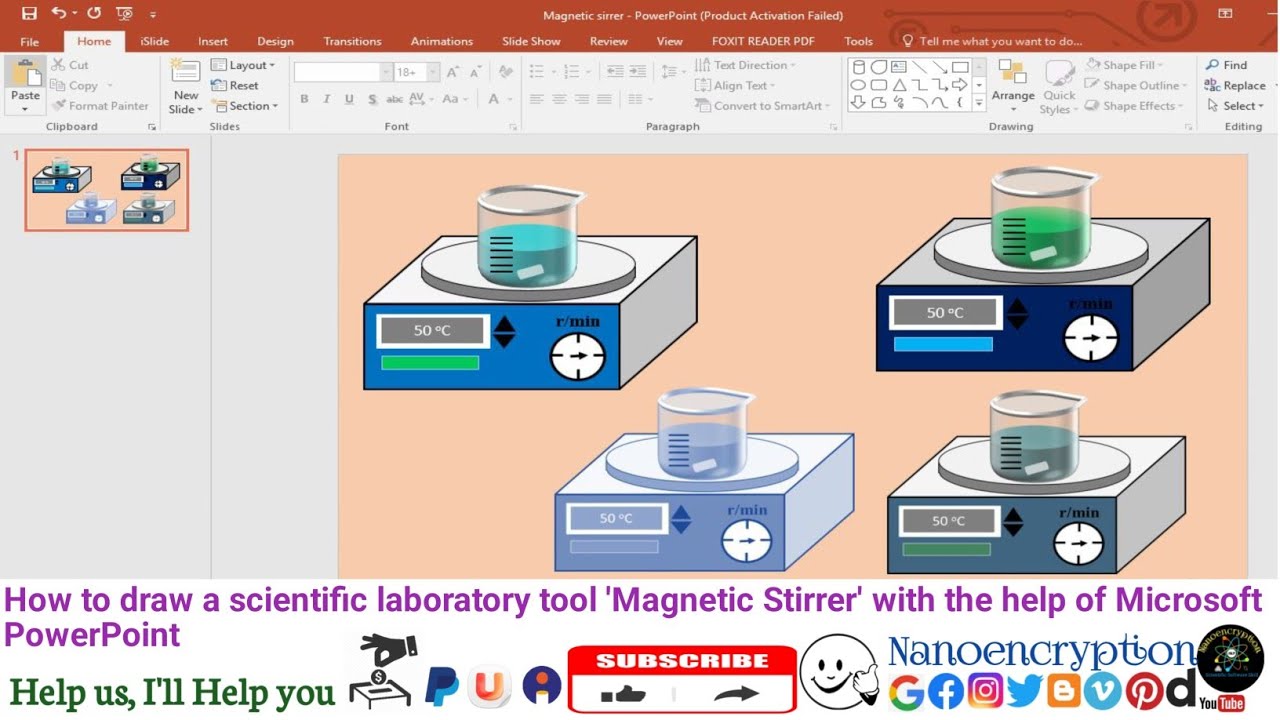Image resolution: width=1280 pixels, height=720 pixels.
Task: Expand the shapes gallery More button
Action: tap(979, 103)
